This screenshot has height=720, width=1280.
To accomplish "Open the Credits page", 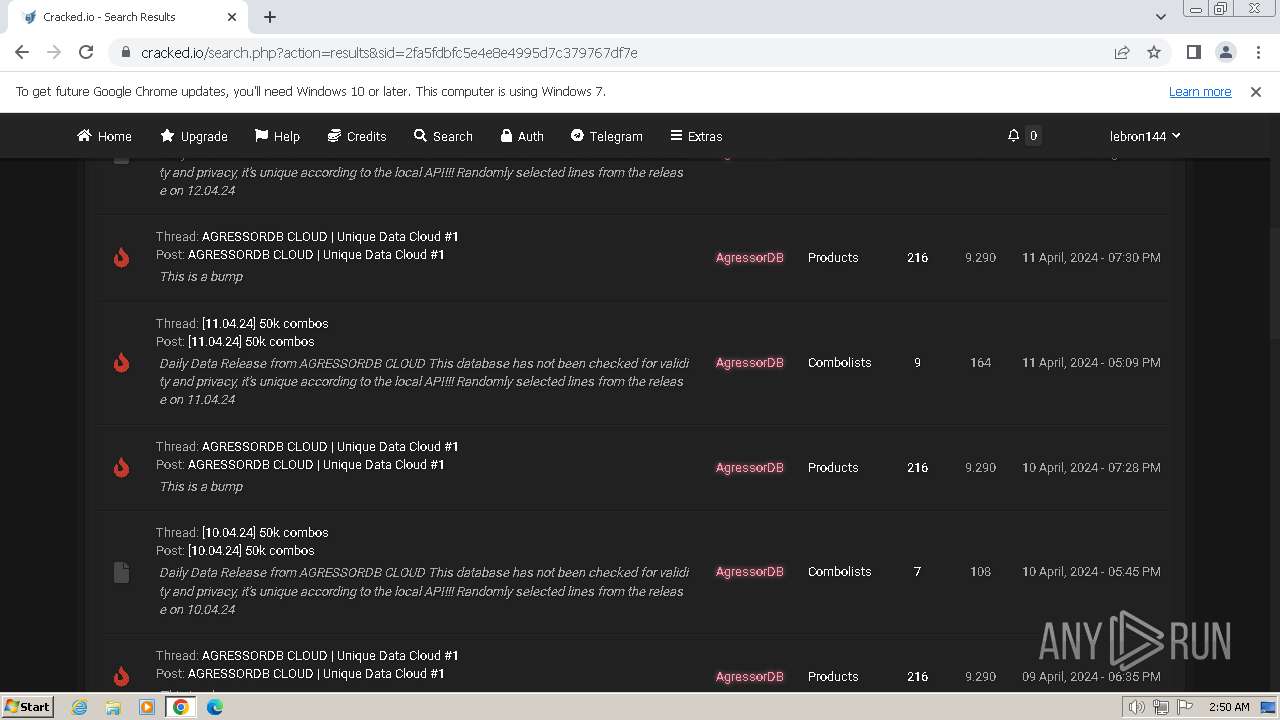I will [x=357, y=136].
